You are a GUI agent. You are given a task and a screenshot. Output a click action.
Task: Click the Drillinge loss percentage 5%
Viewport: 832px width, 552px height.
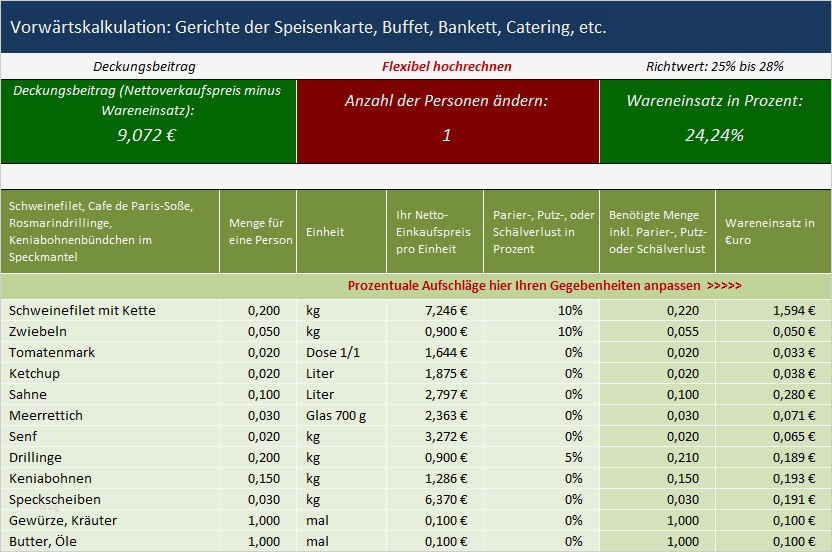(x=574, y=458)
